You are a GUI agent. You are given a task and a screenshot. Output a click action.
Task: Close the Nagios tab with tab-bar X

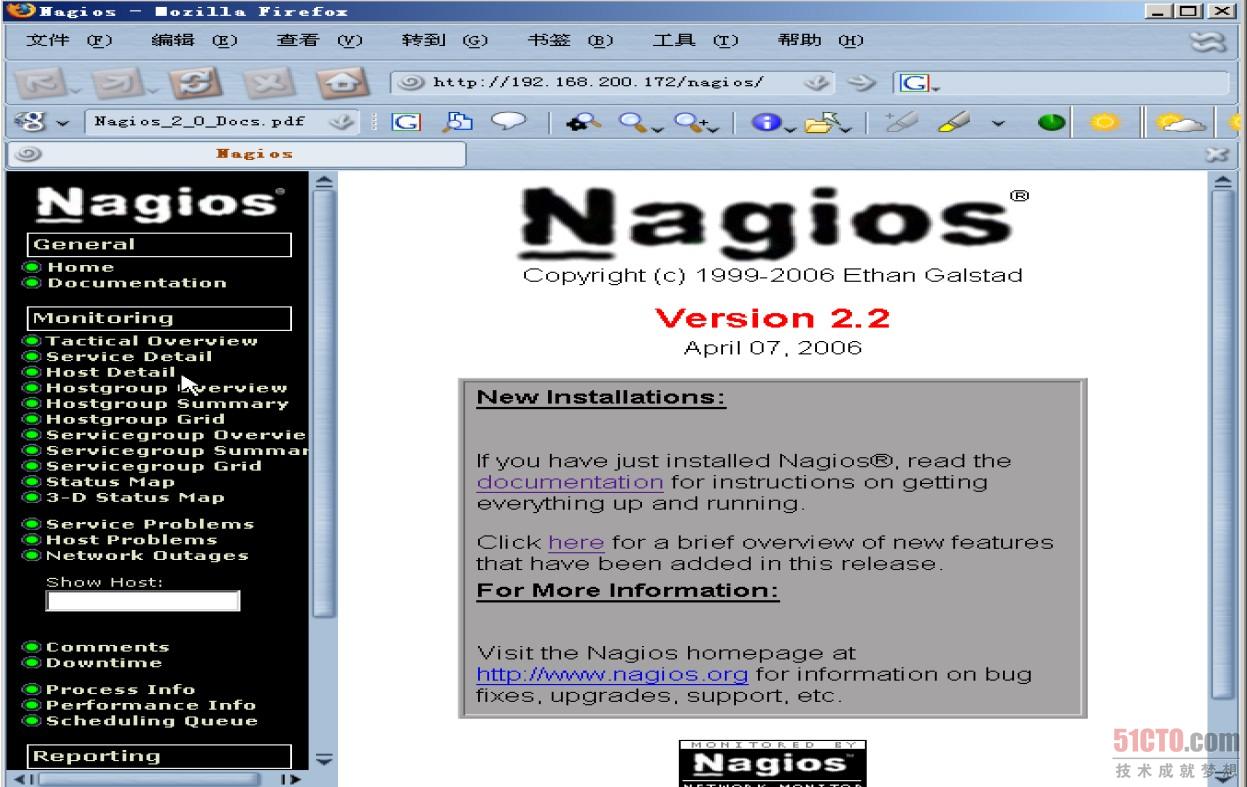point(1216,154)
